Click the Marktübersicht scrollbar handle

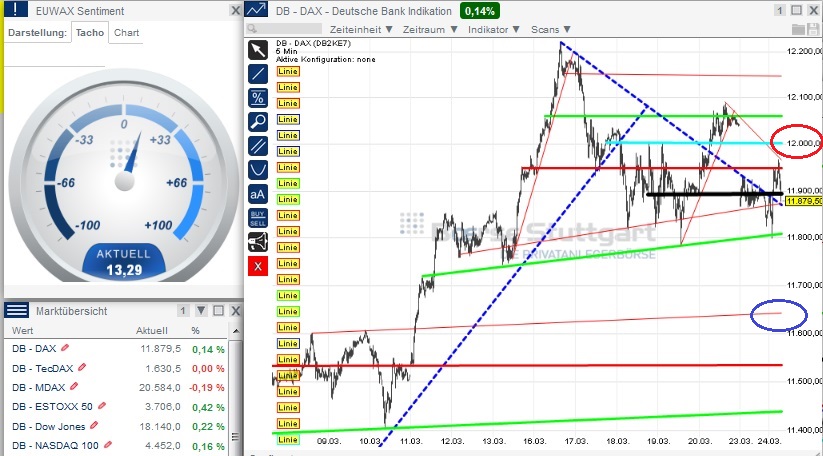(236, 437)
